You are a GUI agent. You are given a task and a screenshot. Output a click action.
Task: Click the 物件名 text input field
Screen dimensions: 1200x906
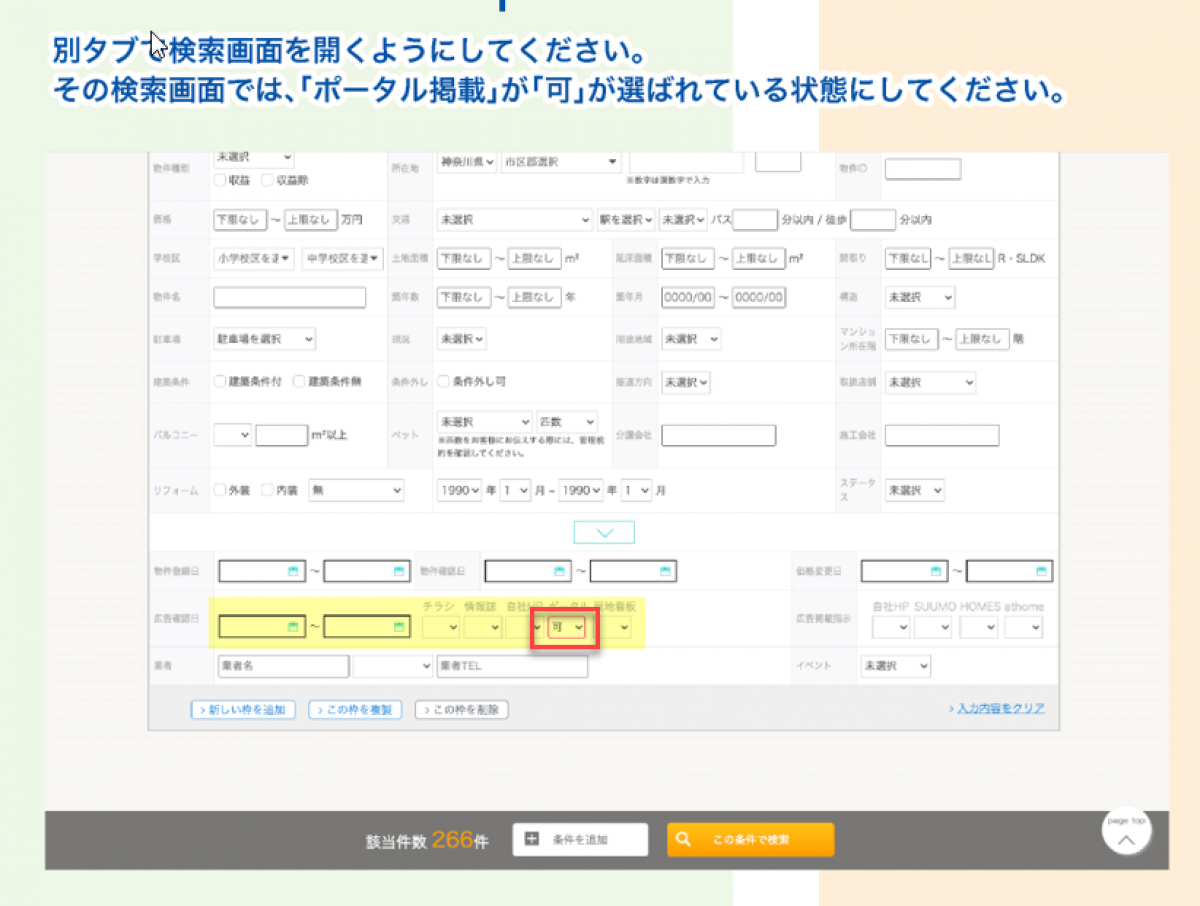pyautogui.click(x=290, y=297)
